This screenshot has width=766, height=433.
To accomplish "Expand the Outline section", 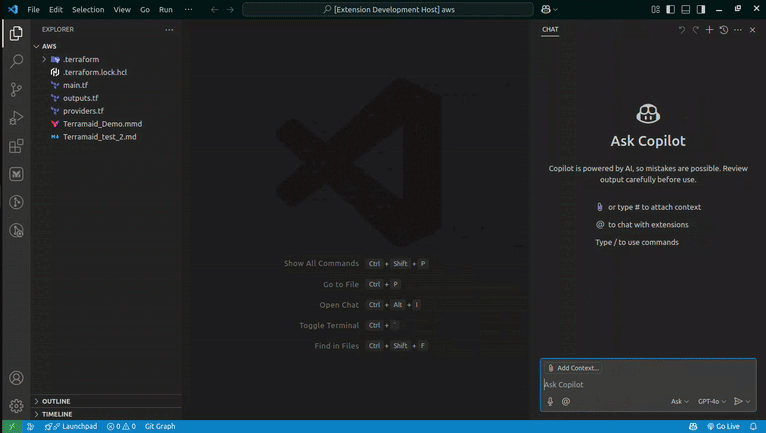I will click(x=106, y=401).
